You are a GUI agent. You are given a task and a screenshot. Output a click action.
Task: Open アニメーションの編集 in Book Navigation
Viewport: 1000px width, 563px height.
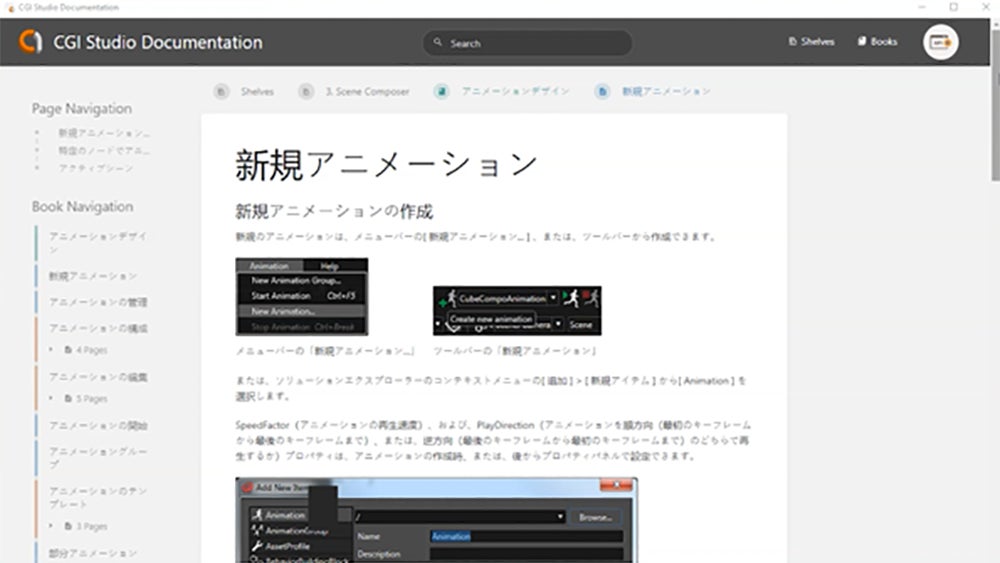pyautogui.click(x=98, y=377)
